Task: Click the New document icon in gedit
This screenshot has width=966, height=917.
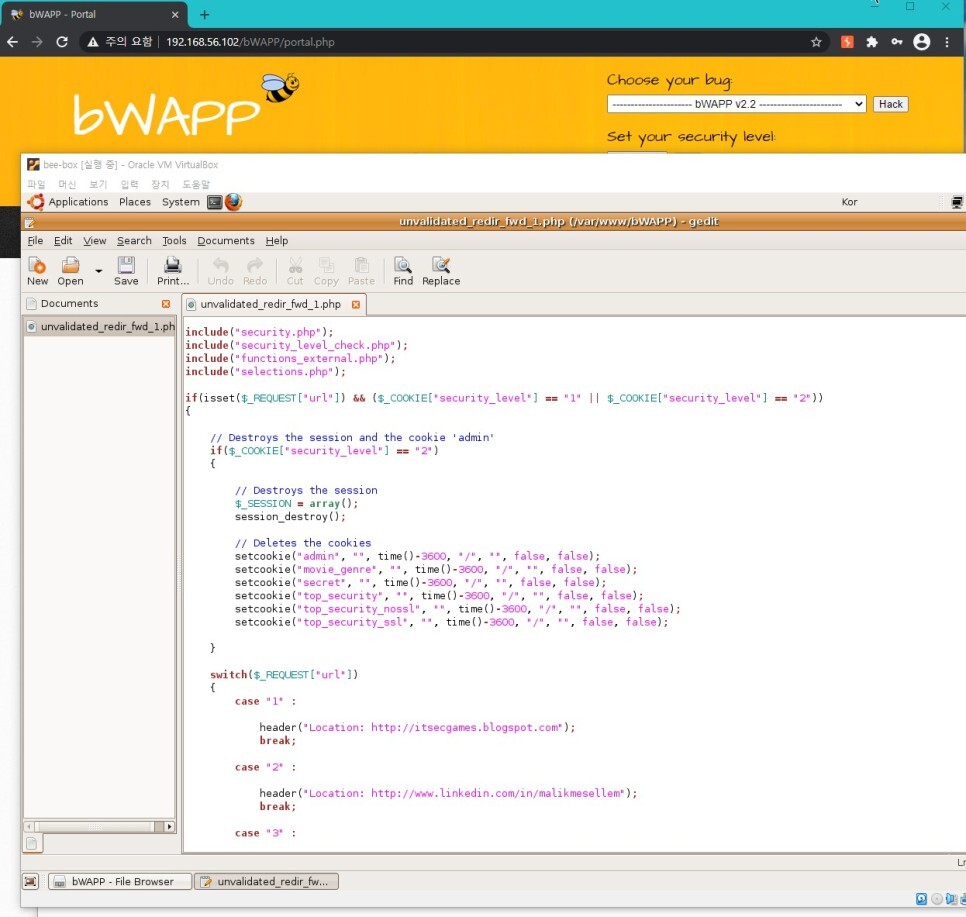Action: point(37,271)
